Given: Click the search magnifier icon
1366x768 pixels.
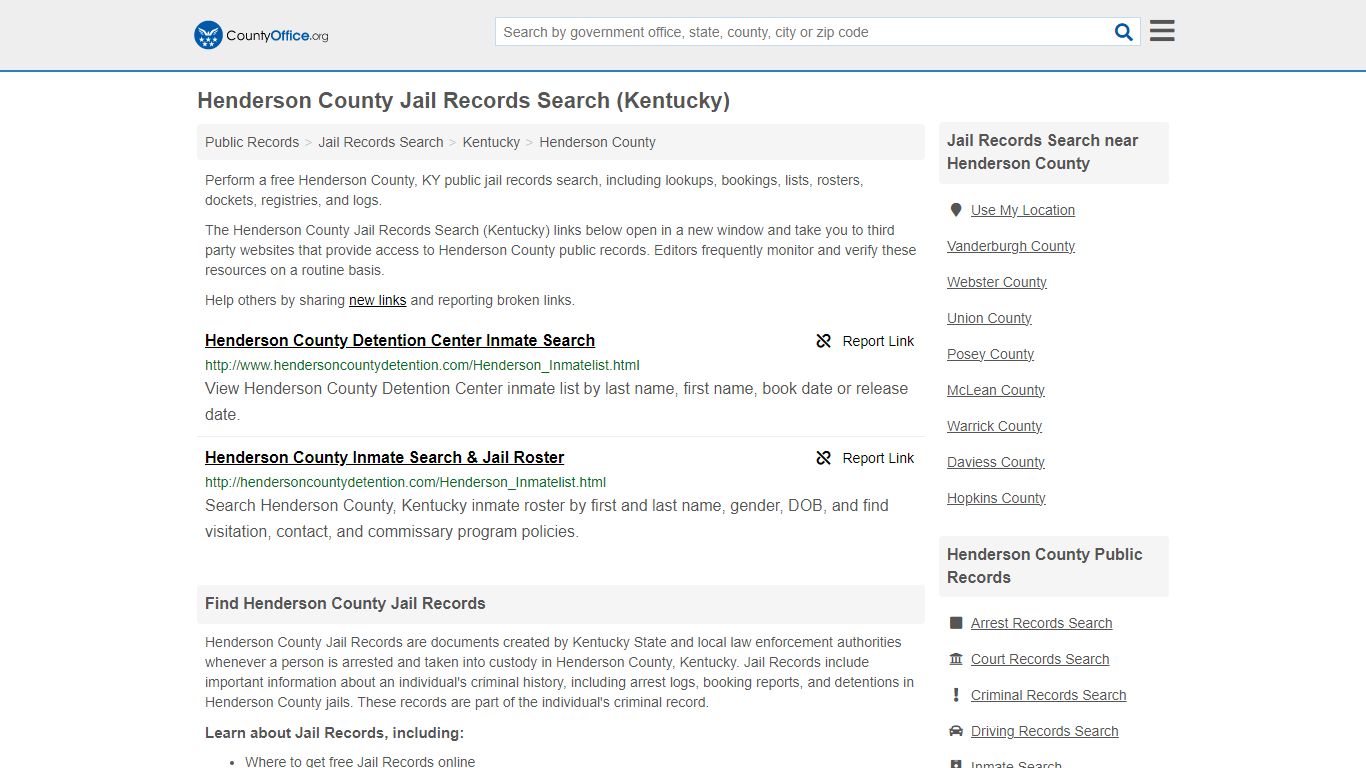Looking at the screenshot, I should [1124, 32].
